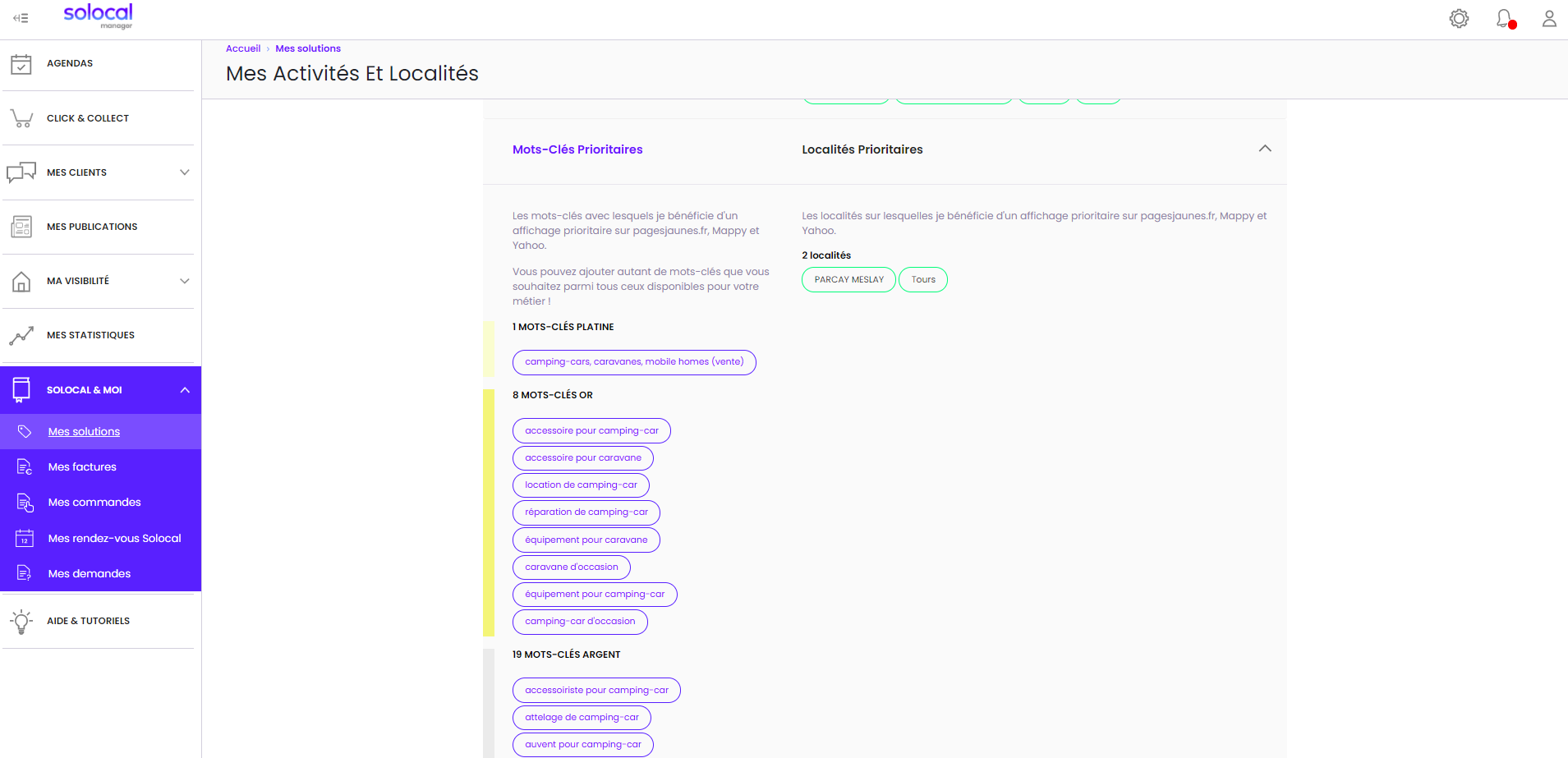Click the Tours locality tag
The width and height of the screenshot is (1568, 758).
point(923,280)
